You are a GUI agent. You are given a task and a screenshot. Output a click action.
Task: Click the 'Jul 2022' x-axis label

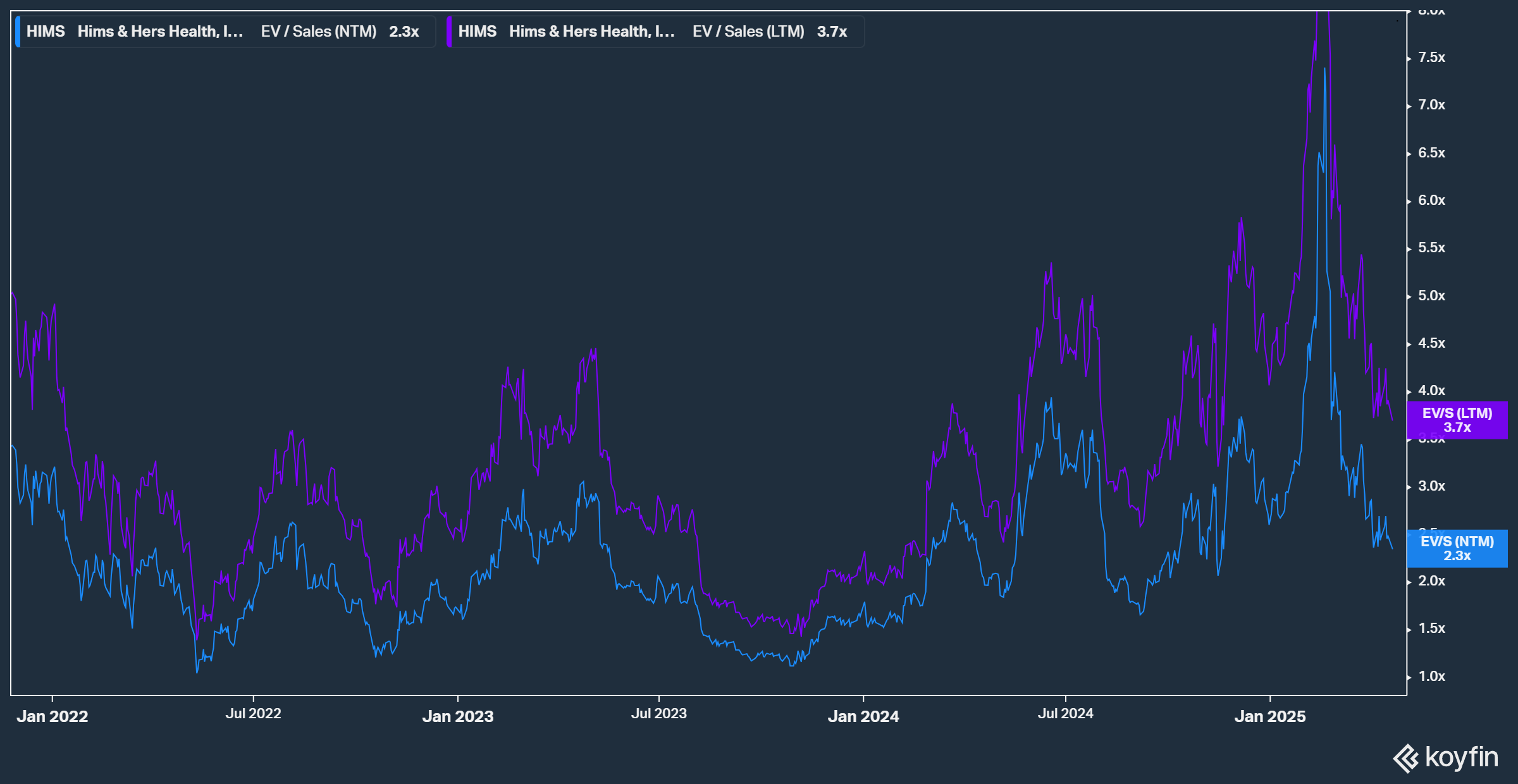pyautogui.click(x=254, y=713)
